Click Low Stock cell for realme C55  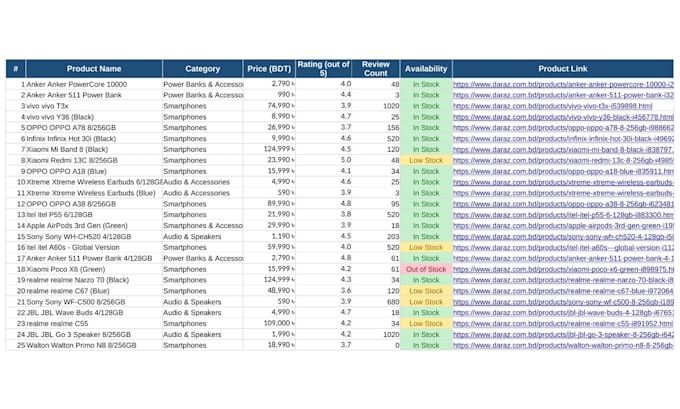[426, 324]
